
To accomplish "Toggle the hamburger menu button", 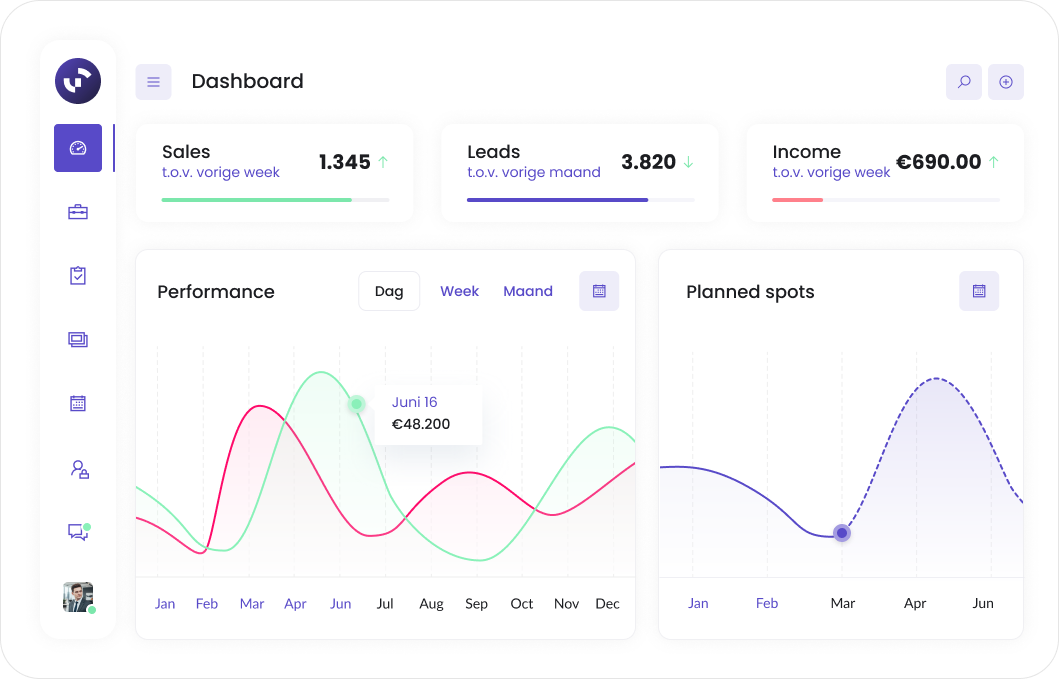I will tap(153, 82).
